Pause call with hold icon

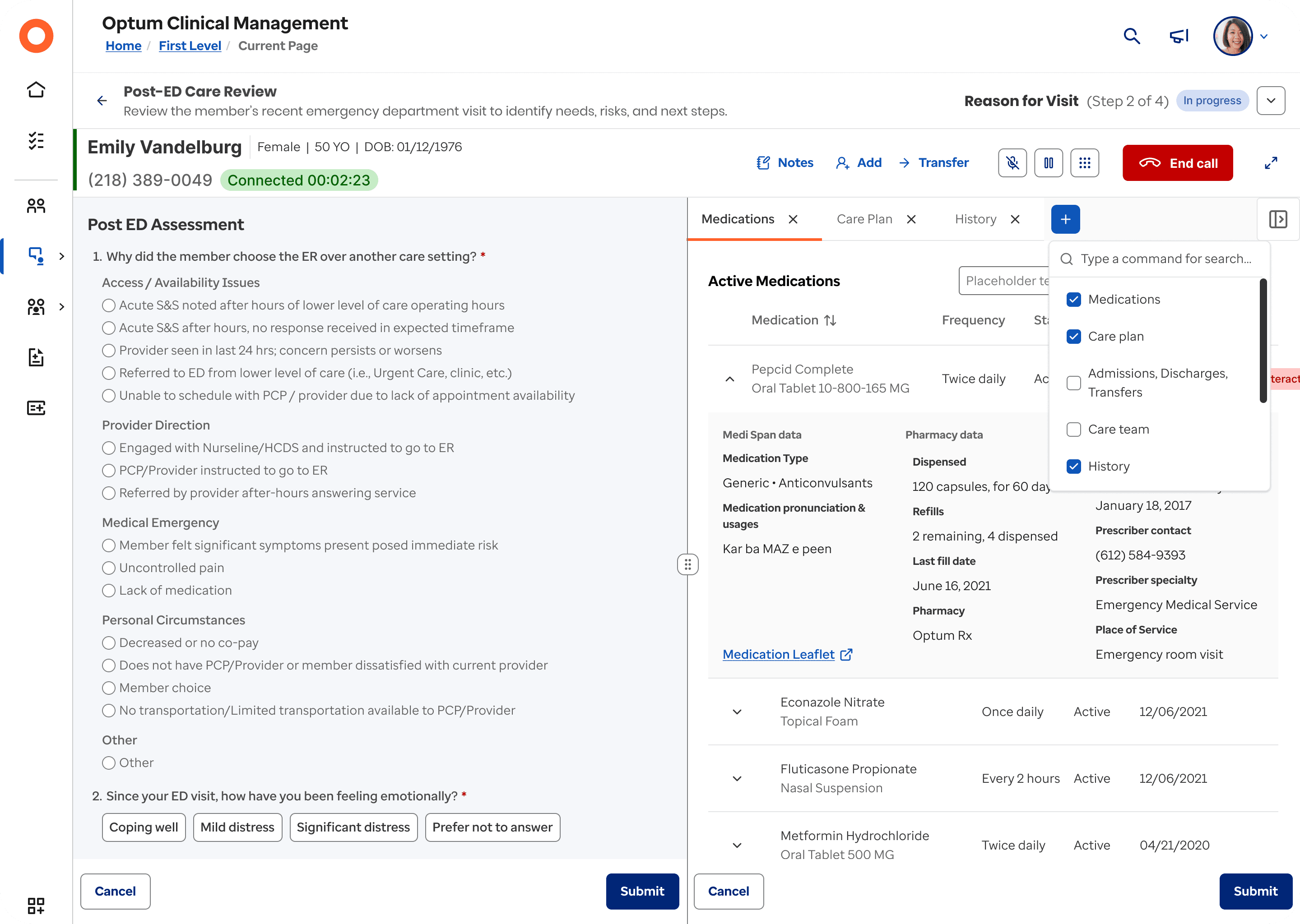1048,163
